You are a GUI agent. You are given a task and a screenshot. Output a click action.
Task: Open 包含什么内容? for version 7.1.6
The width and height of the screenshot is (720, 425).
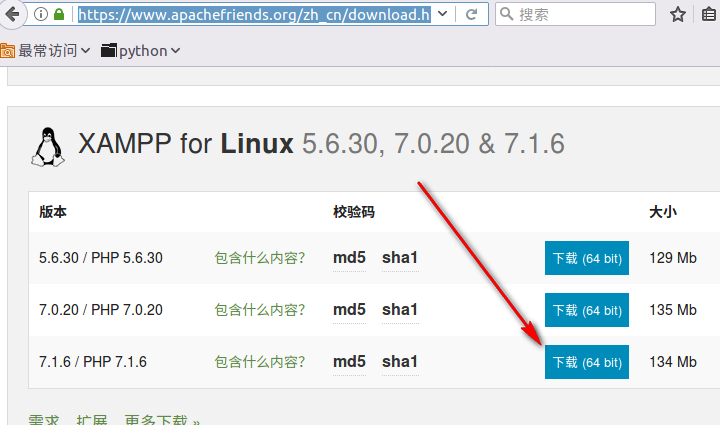(259, 362)
